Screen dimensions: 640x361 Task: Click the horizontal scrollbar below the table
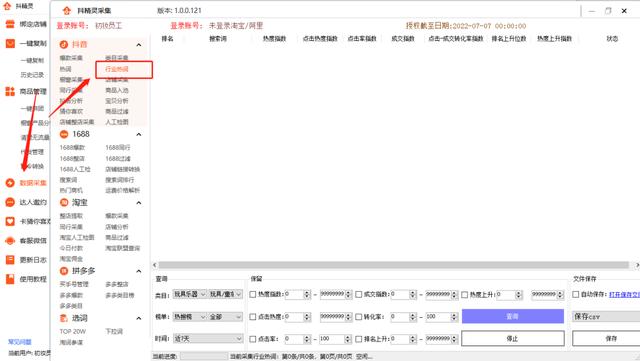point(394,265)
